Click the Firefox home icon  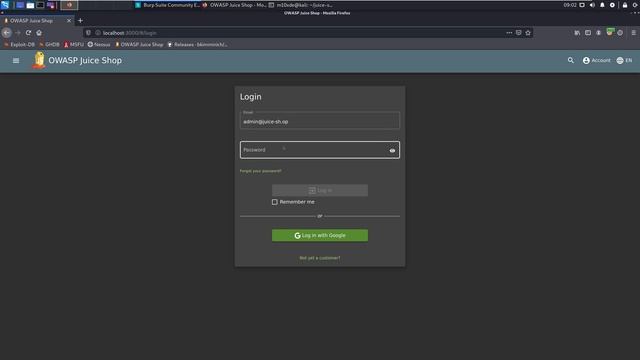tap(39, 33)
